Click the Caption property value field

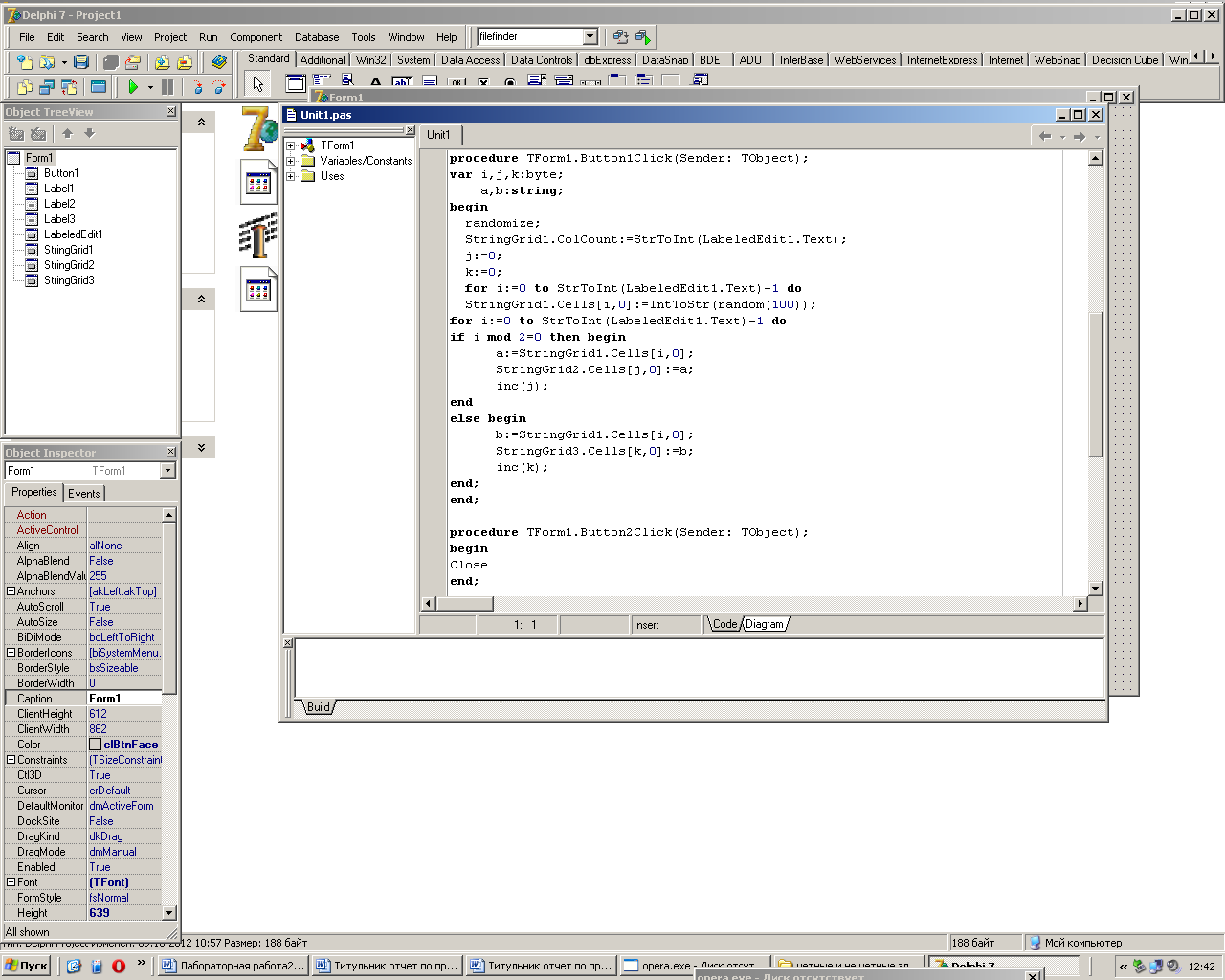pyautogui.click(x=124, y=699)
